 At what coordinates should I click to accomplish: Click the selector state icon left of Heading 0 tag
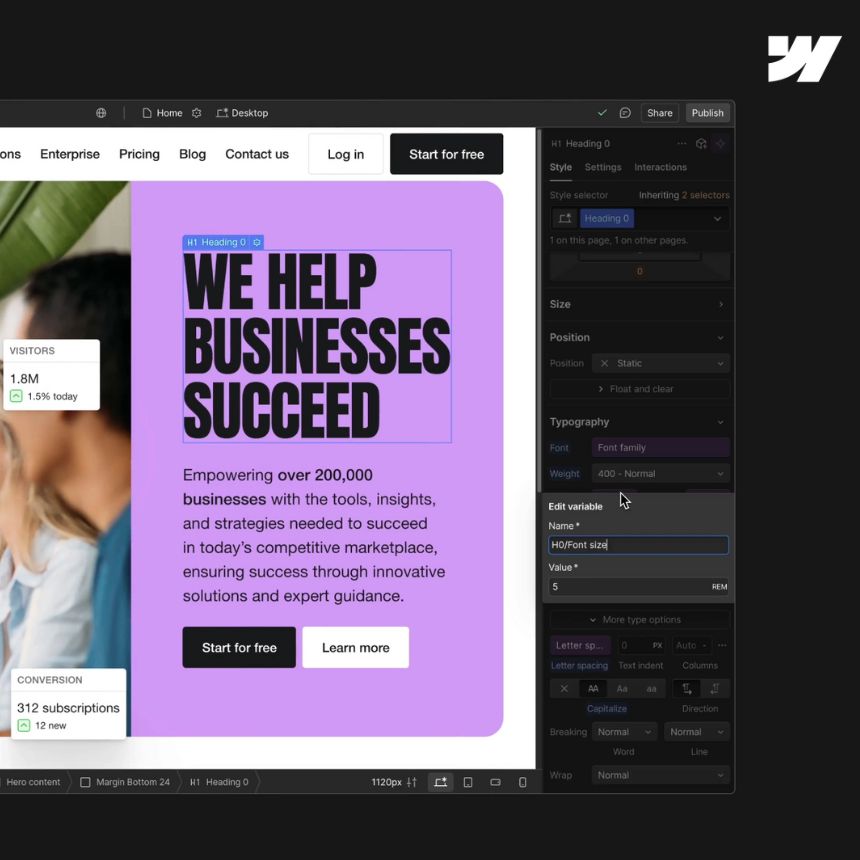click(x=564, y=219)
